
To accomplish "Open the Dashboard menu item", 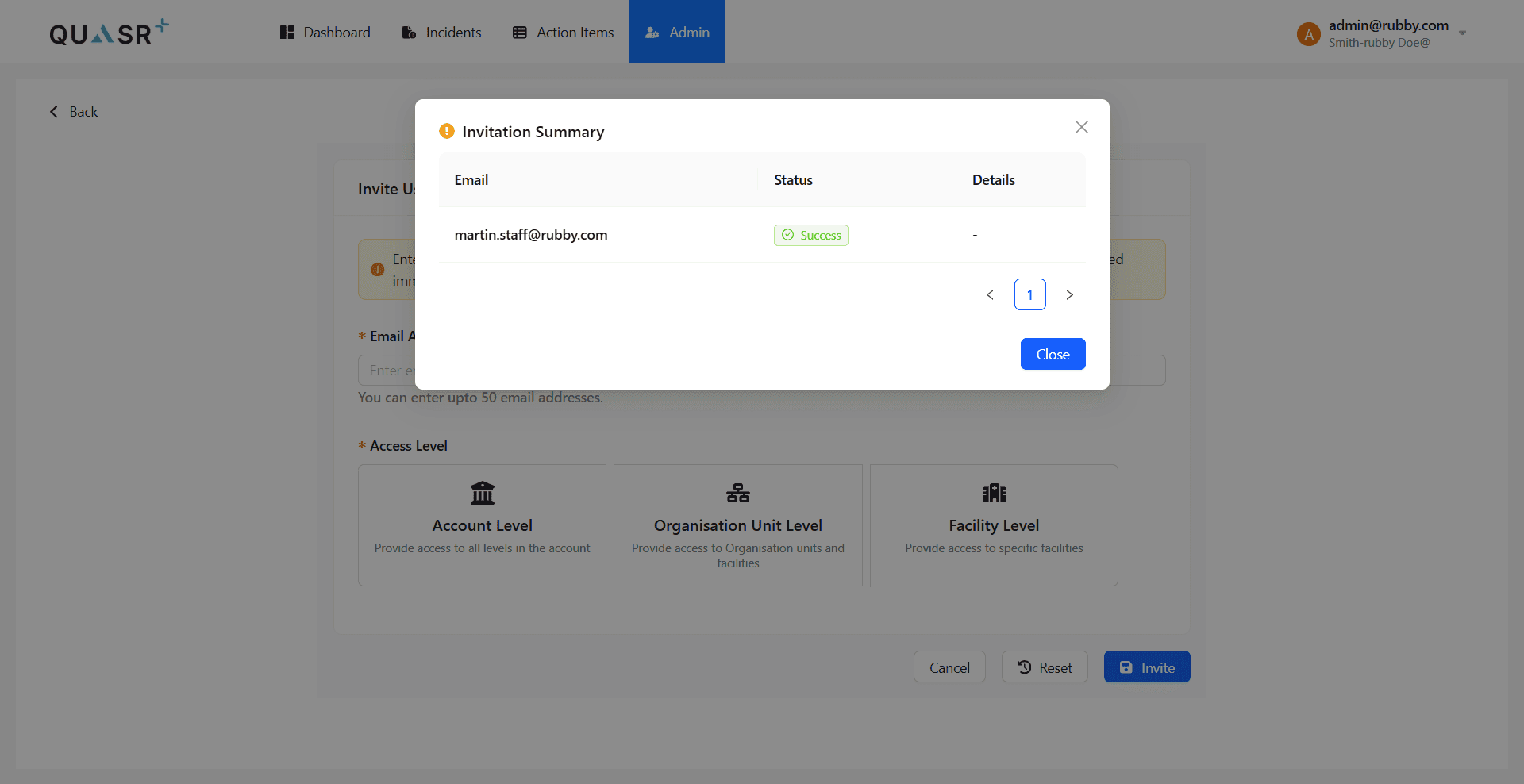I will coord(325,33).
